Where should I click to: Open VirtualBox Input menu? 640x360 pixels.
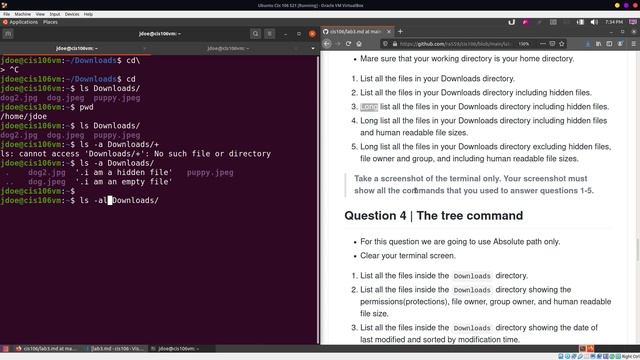55,14
